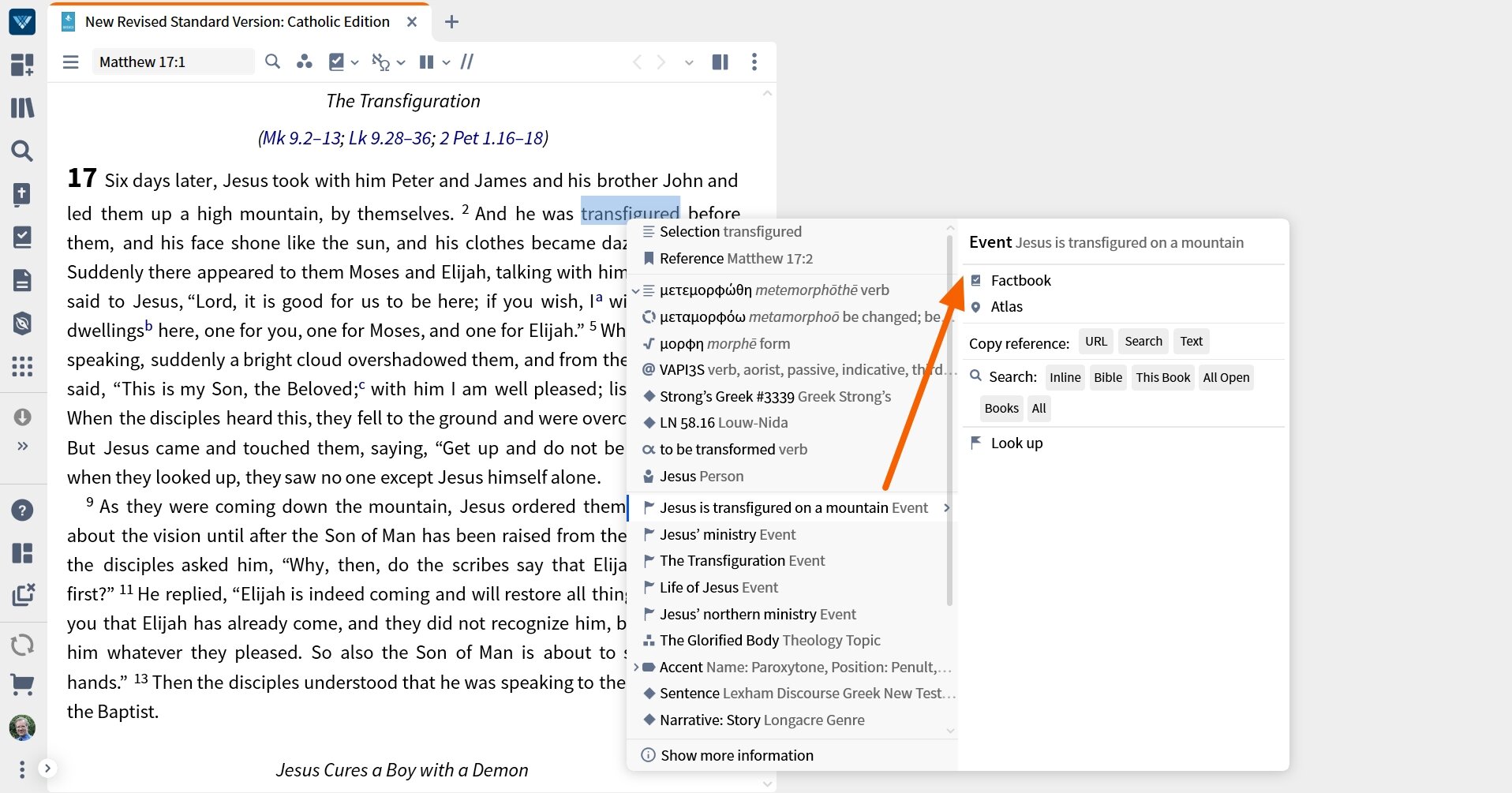Close the New Revised Standard Version tab

pos(412,22)
